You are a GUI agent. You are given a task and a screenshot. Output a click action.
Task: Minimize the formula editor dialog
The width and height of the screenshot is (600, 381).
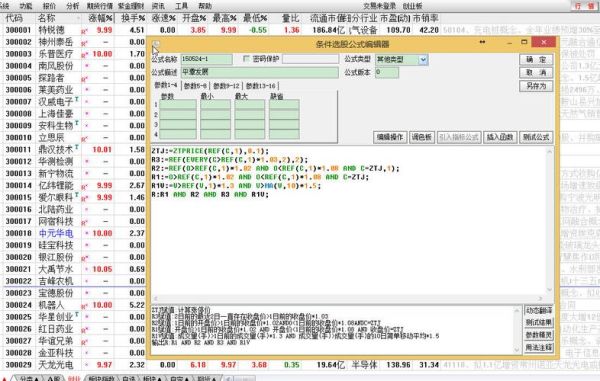[x=509, y=43]
